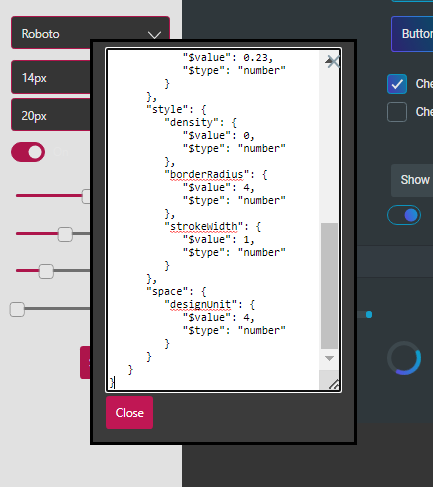Turn off the crimson On switch

[28, 152]
